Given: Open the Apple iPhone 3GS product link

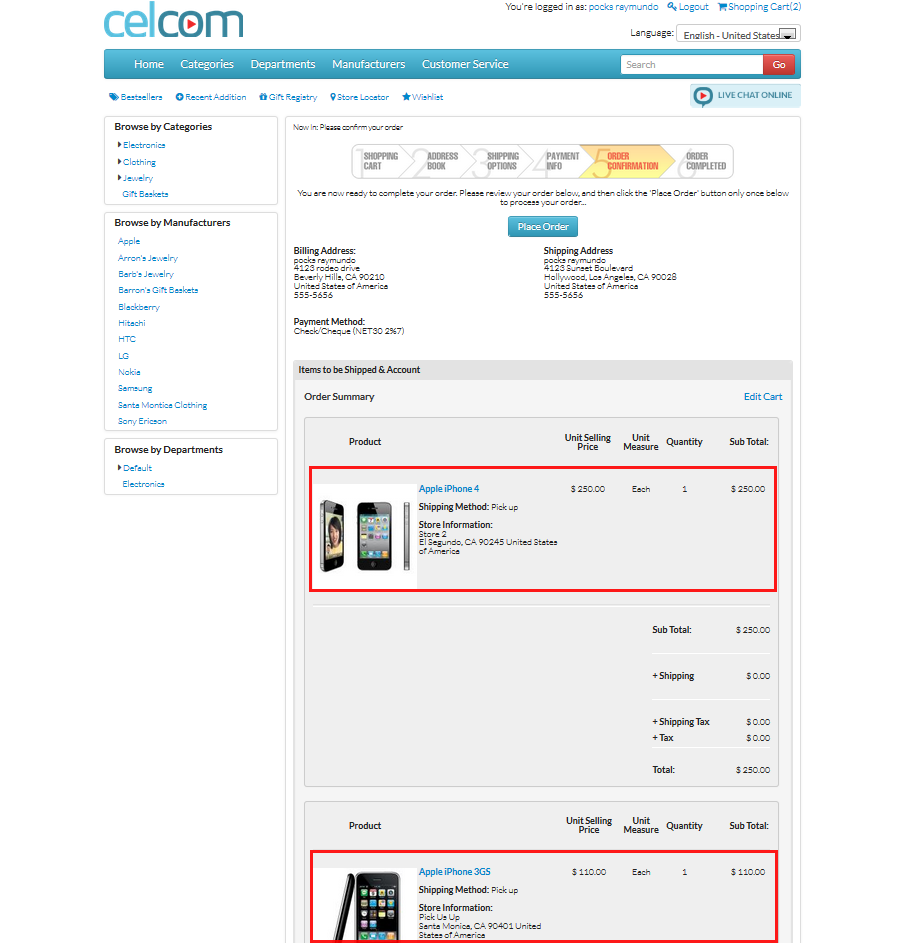Looking at the screenshot, I should (x=455, y=872).
